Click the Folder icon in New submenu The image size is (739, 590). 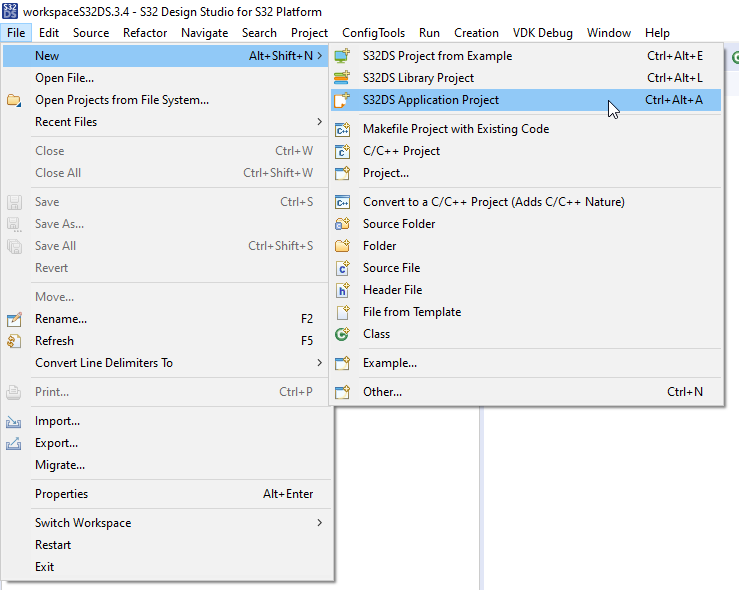click(342, 246)
